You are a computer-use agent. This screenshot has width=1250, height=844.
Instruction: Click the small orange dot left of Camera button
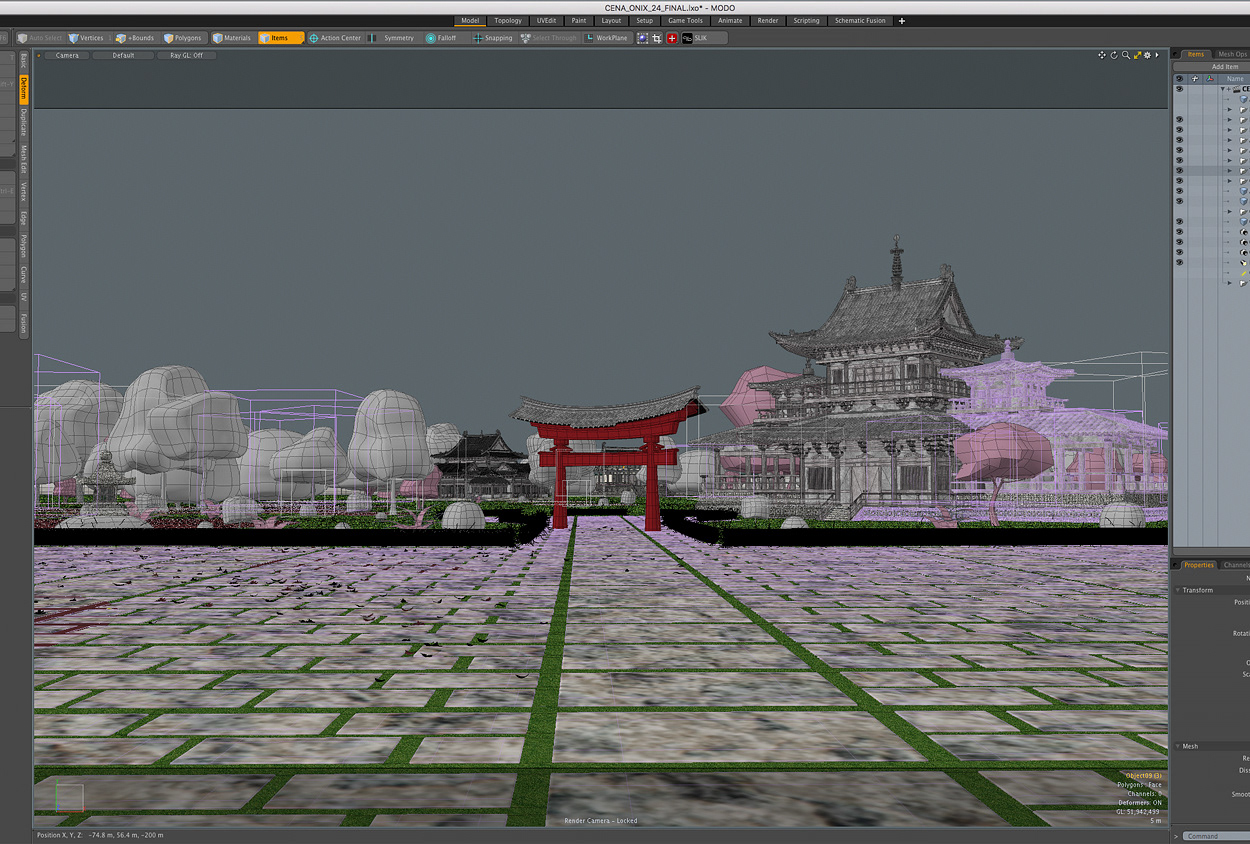tap(39, 55)
